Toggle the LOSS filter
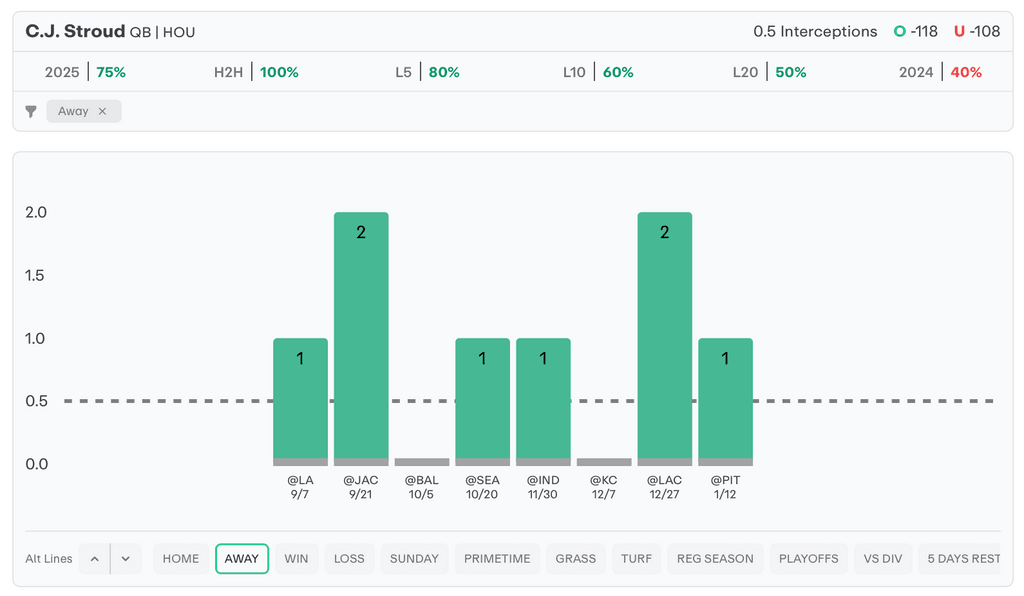The image size is (1024, 596). coord(349,559)
